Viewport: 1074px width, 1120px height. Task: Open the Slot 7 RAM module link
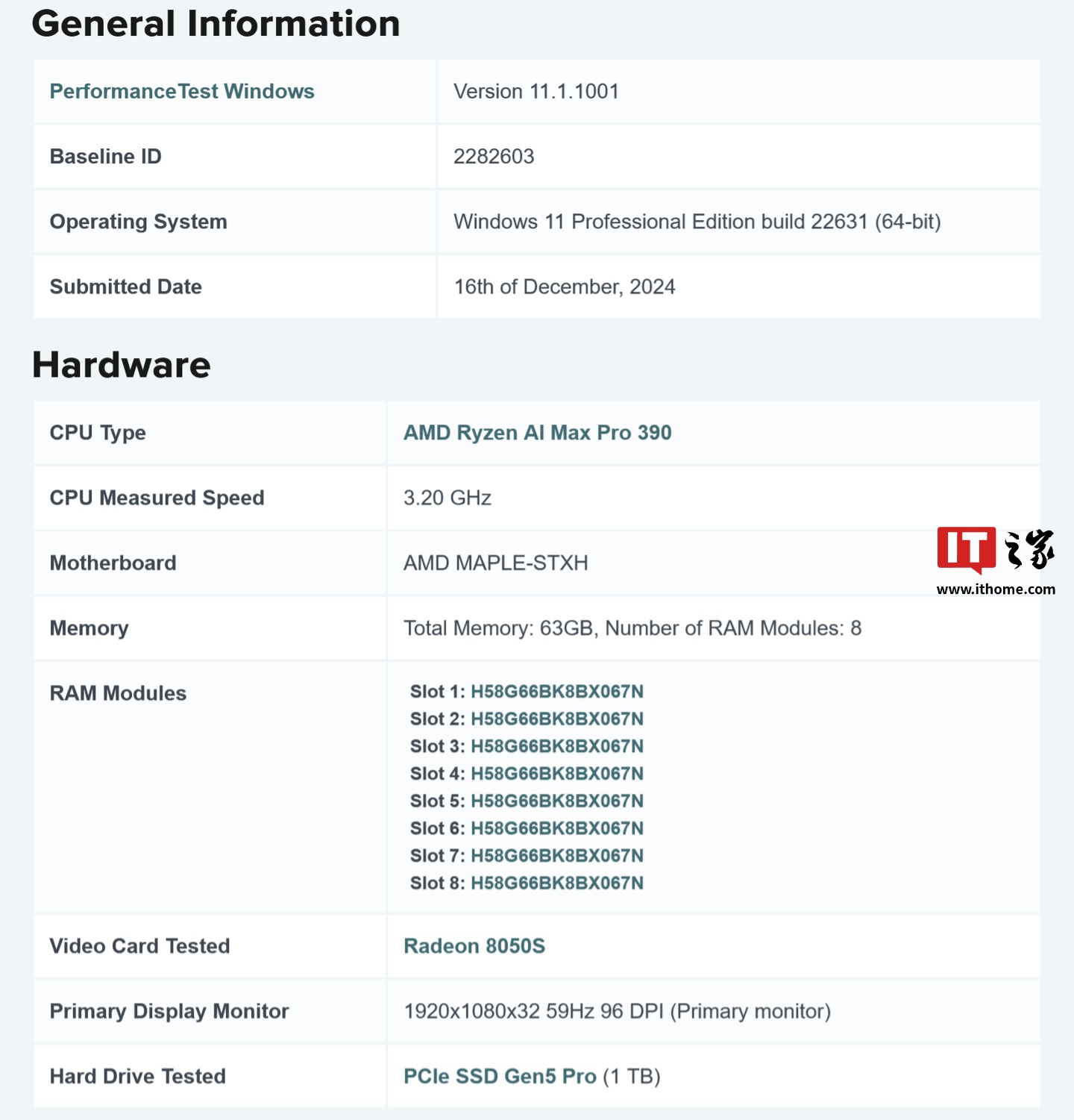[x=556, y=855]
